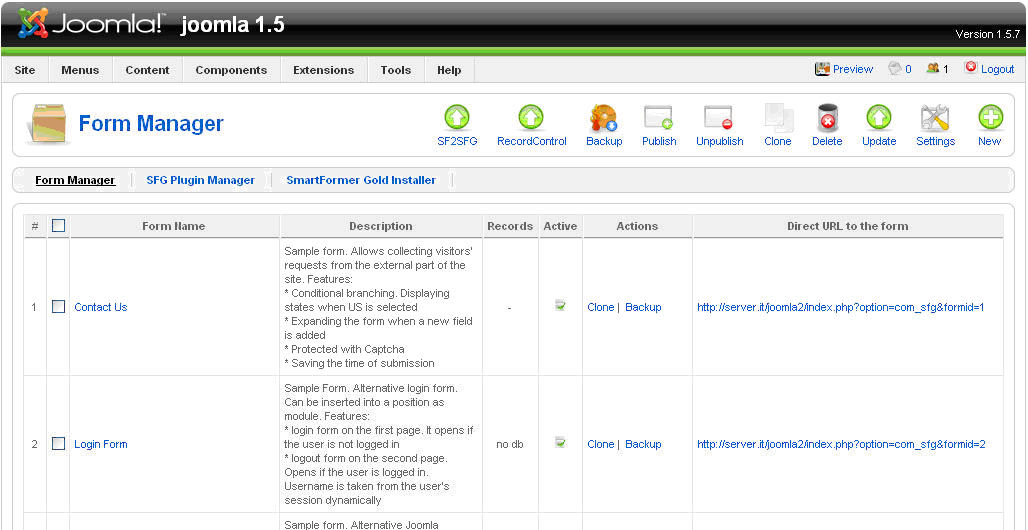Image resolution: width=1028 pixels, height=530 pixels.
Task: Click the Description column header
Action: pyautogui.click(x=381, y=226)
